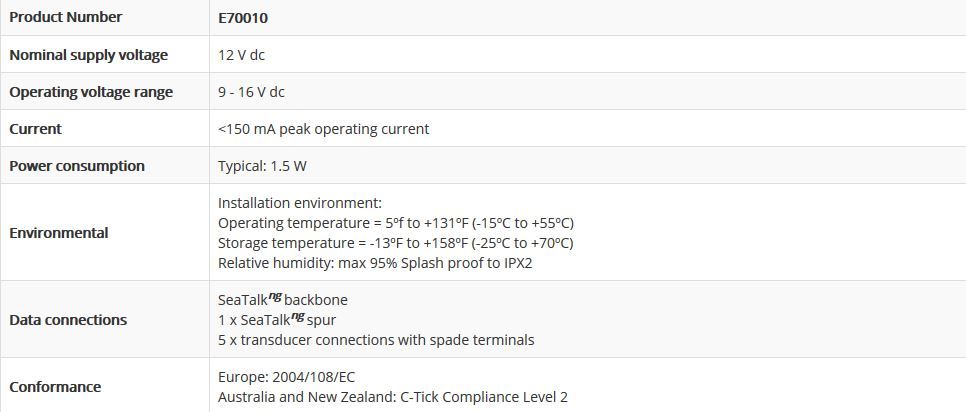Select the Typical: 1.5 W value

(x=262, y=166)
